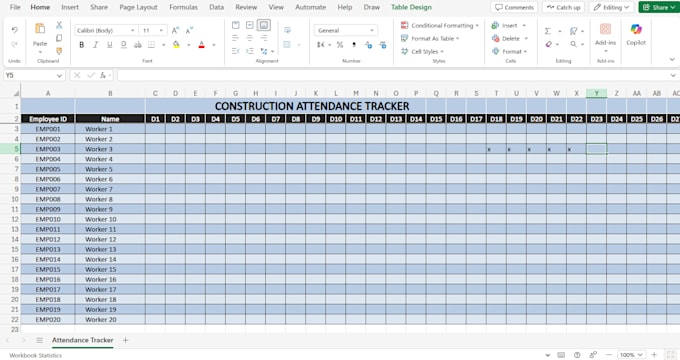Switch to the Page Layout tab
This screenshot has width=680, height=360.
click(138, 7)
